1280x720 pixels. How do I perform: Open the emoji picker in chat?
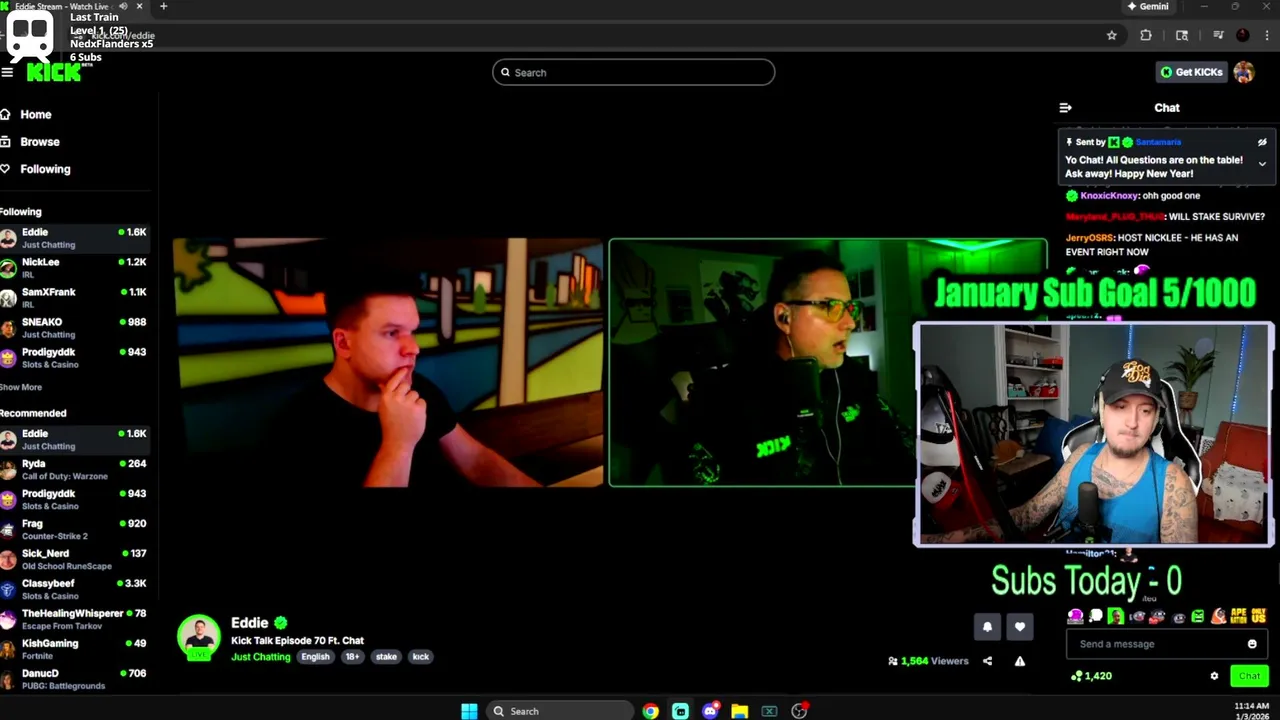pos(1252,644)
